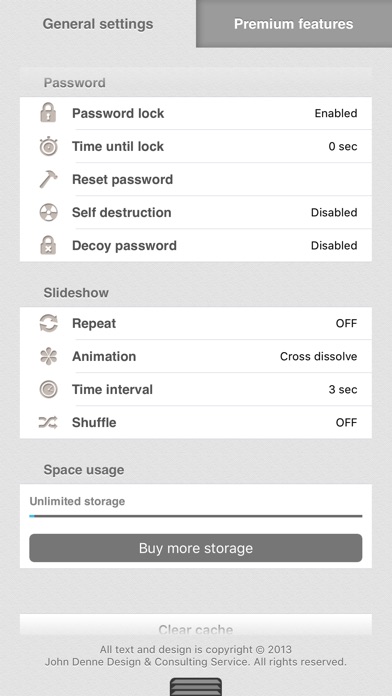Select the General settings tab

pyautogui.click(x=98, y=24)
